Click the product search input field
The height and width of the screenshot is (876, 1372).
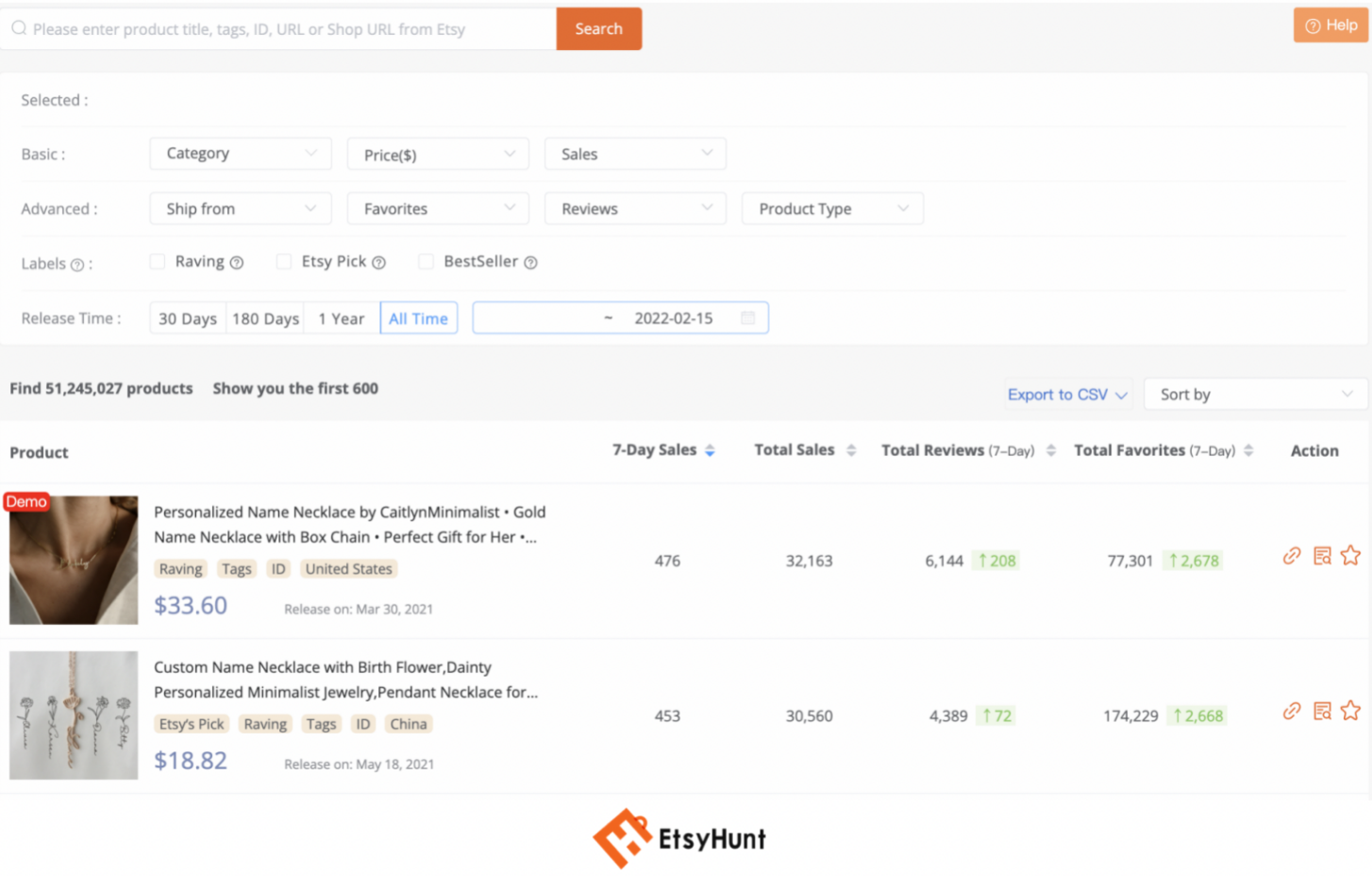[x=283, y=28]
